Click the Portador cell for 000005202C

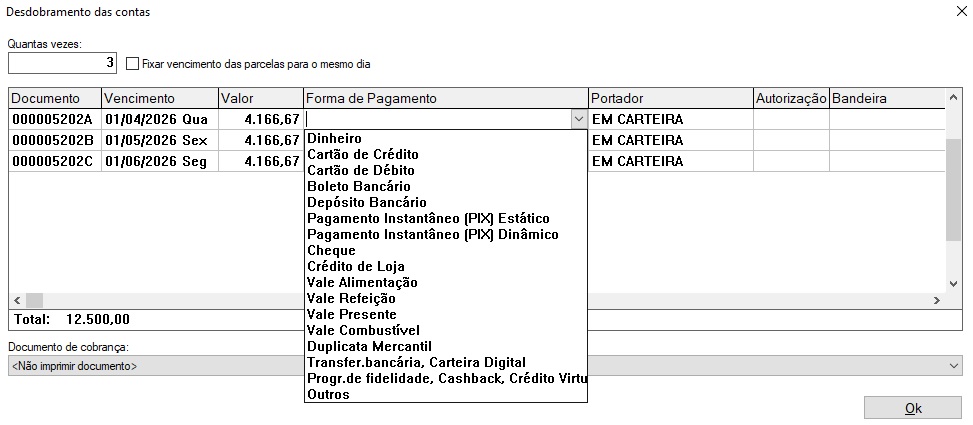(x=670, y=161)
